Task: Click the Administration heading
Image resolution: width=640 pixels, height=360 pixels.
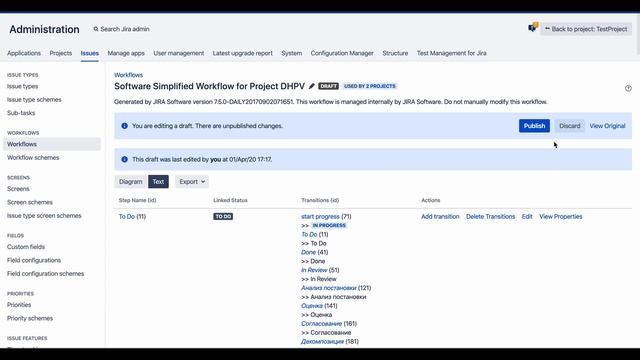Action: 44,29
